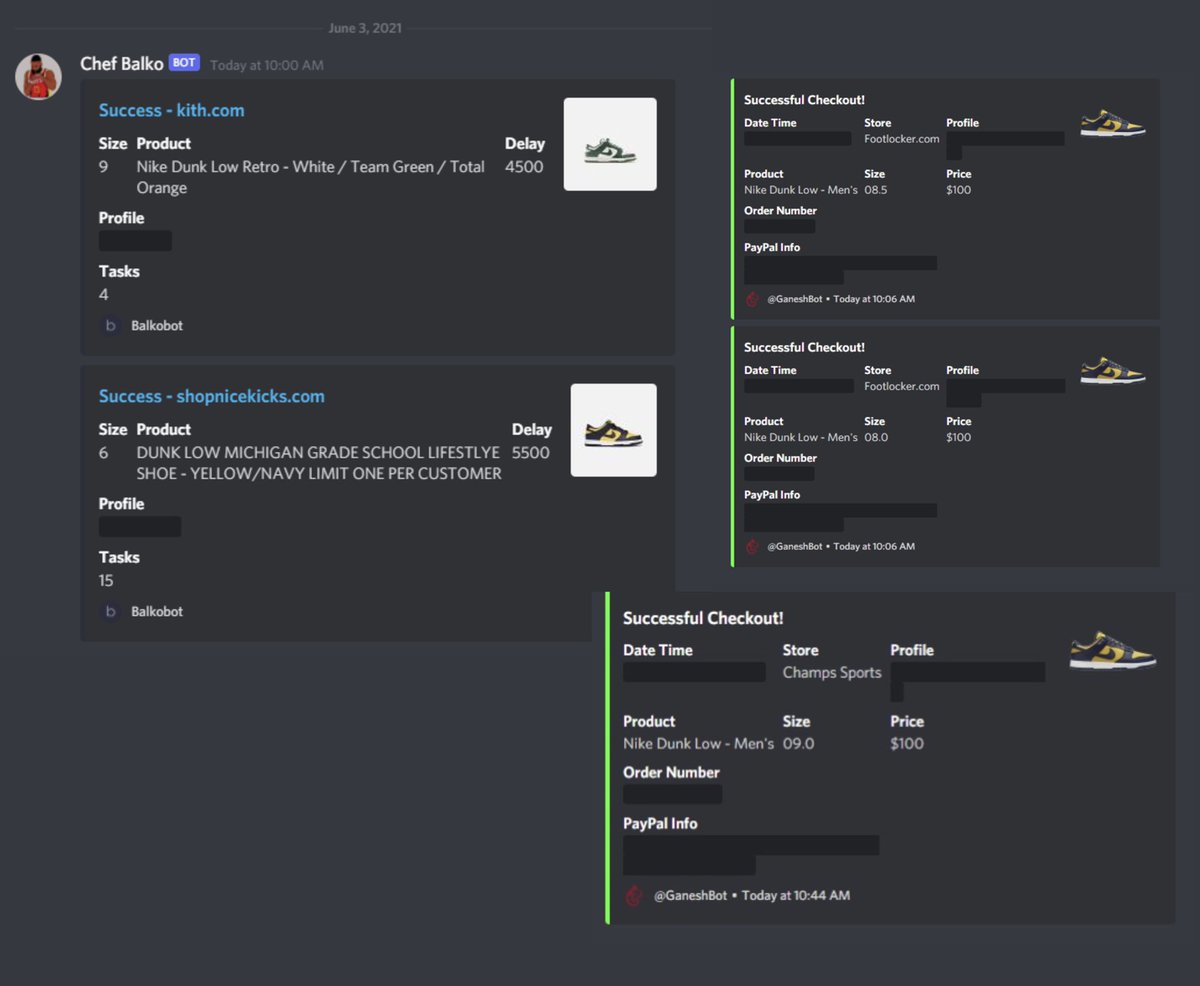The height and width of the screenshot is (986, 1200).
Task: Click the 4500 delay value
Action: coord(524,167)
